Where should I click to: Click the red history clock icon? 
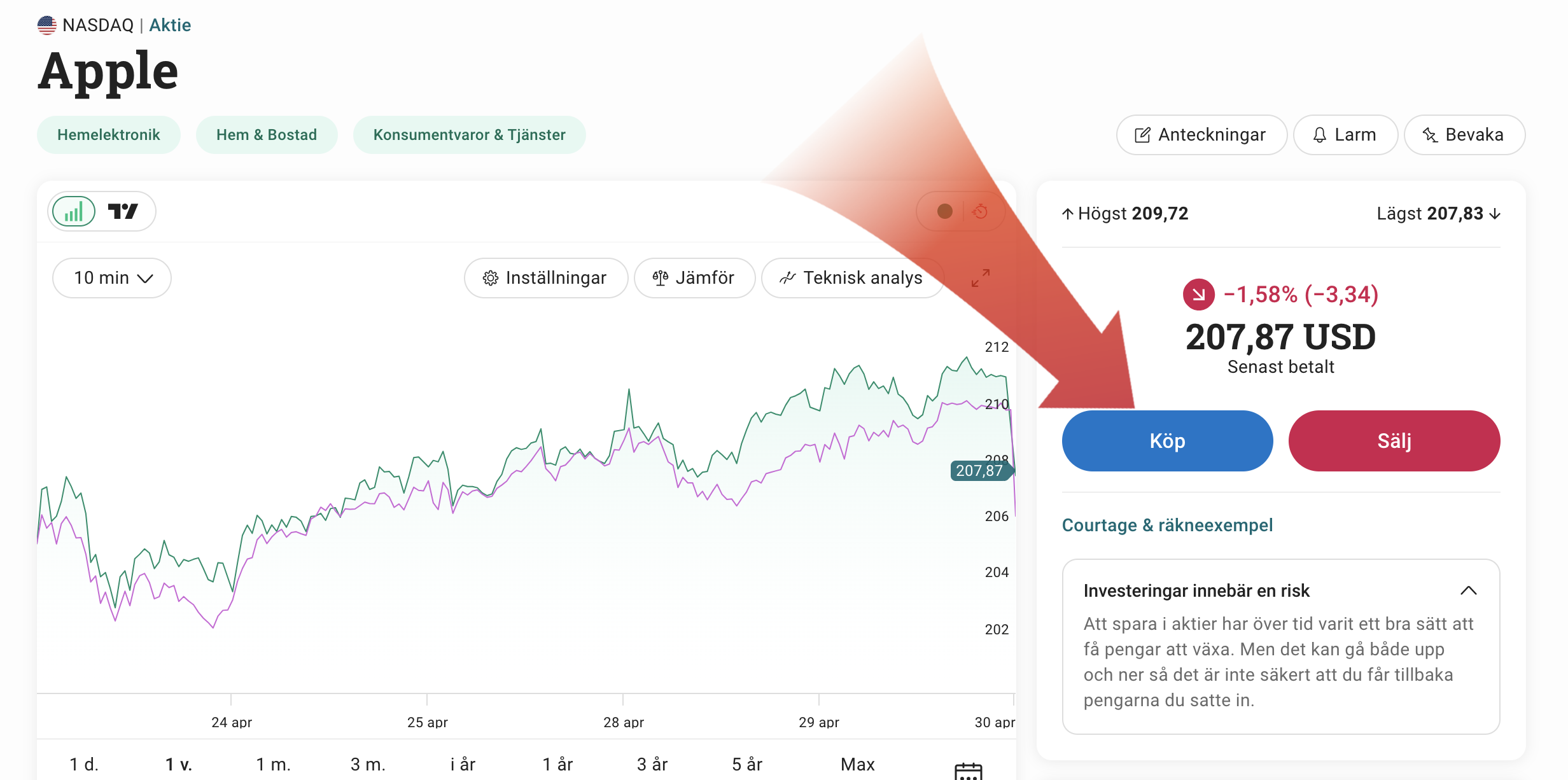pyautogui.click(x=980, y=211)
